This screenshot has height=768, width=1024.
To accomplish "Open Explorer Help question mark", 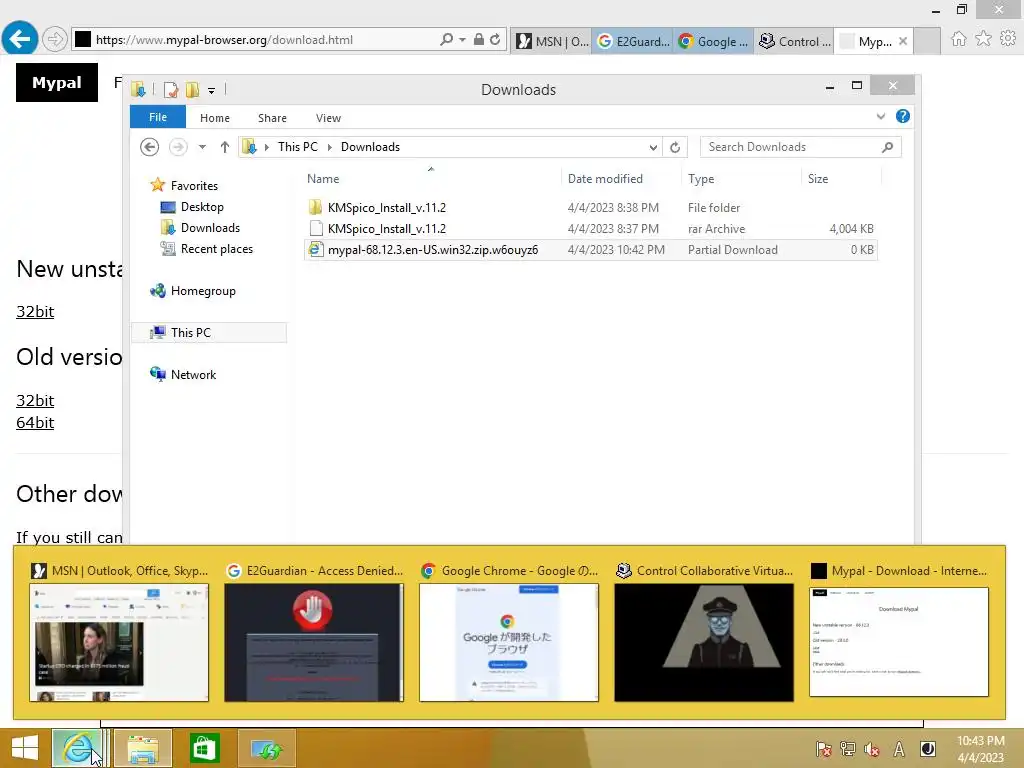I will pos(903,116).
